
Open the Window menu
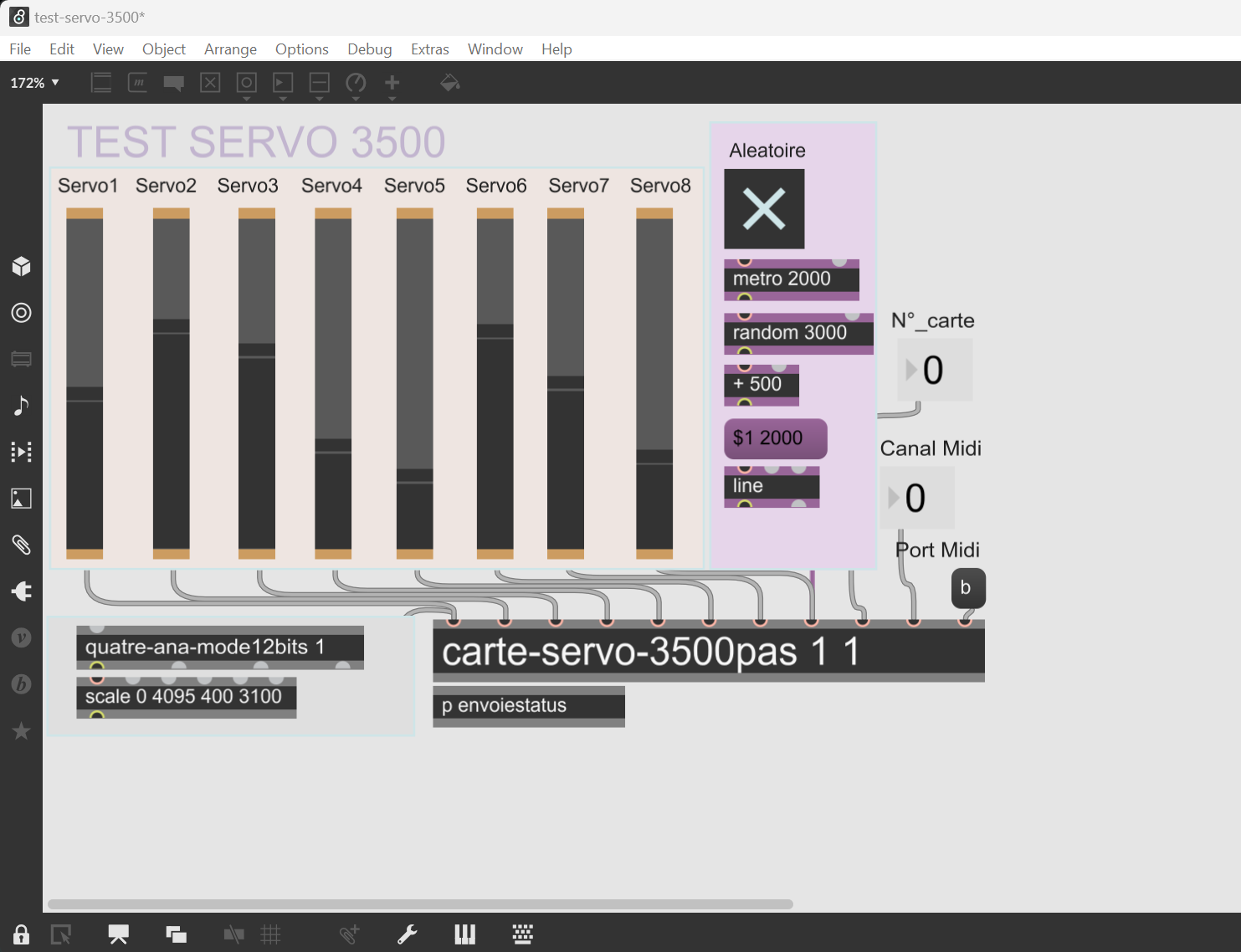pyautogui.click(x=495, y=49)
